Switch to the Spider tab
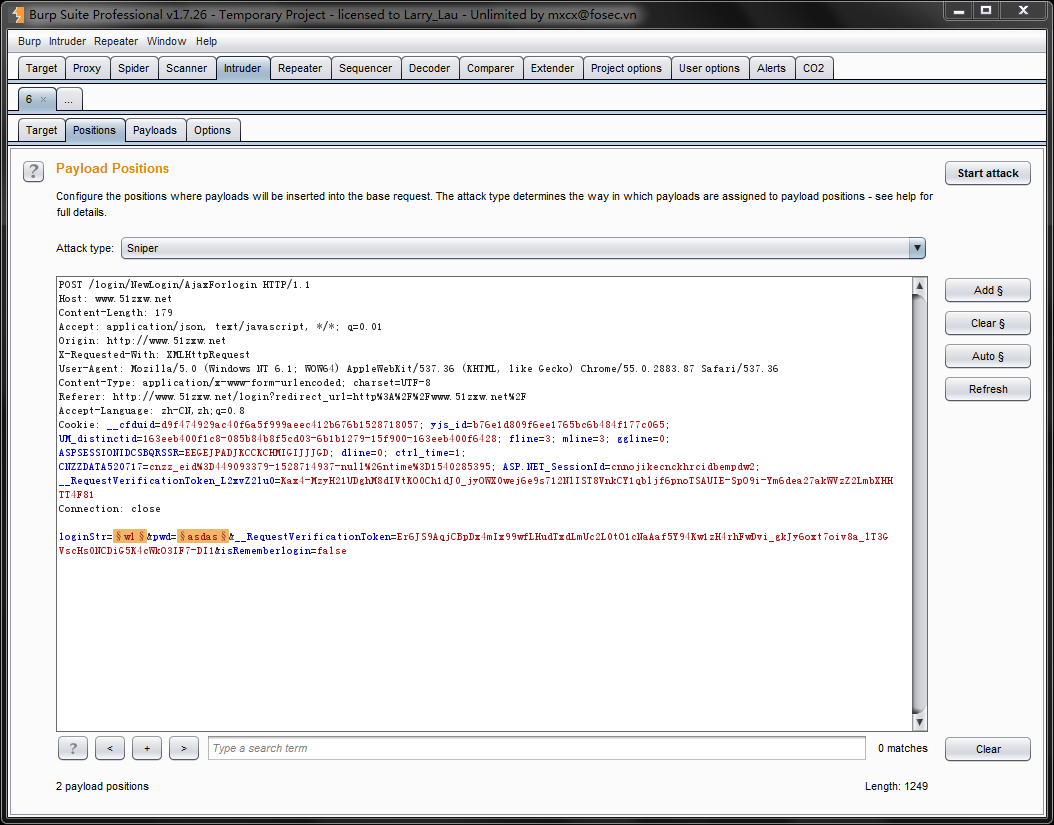 (134, 68)
